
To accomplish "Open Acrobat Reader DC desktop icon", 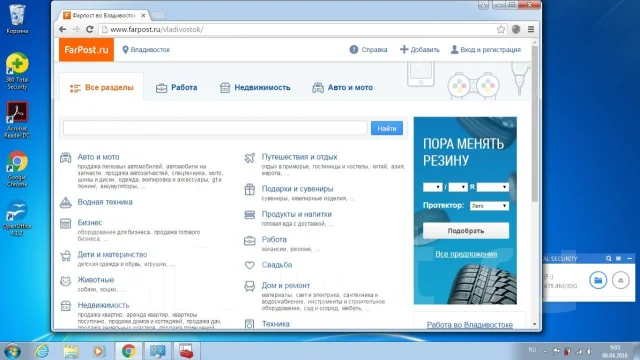I will [17, 120].
